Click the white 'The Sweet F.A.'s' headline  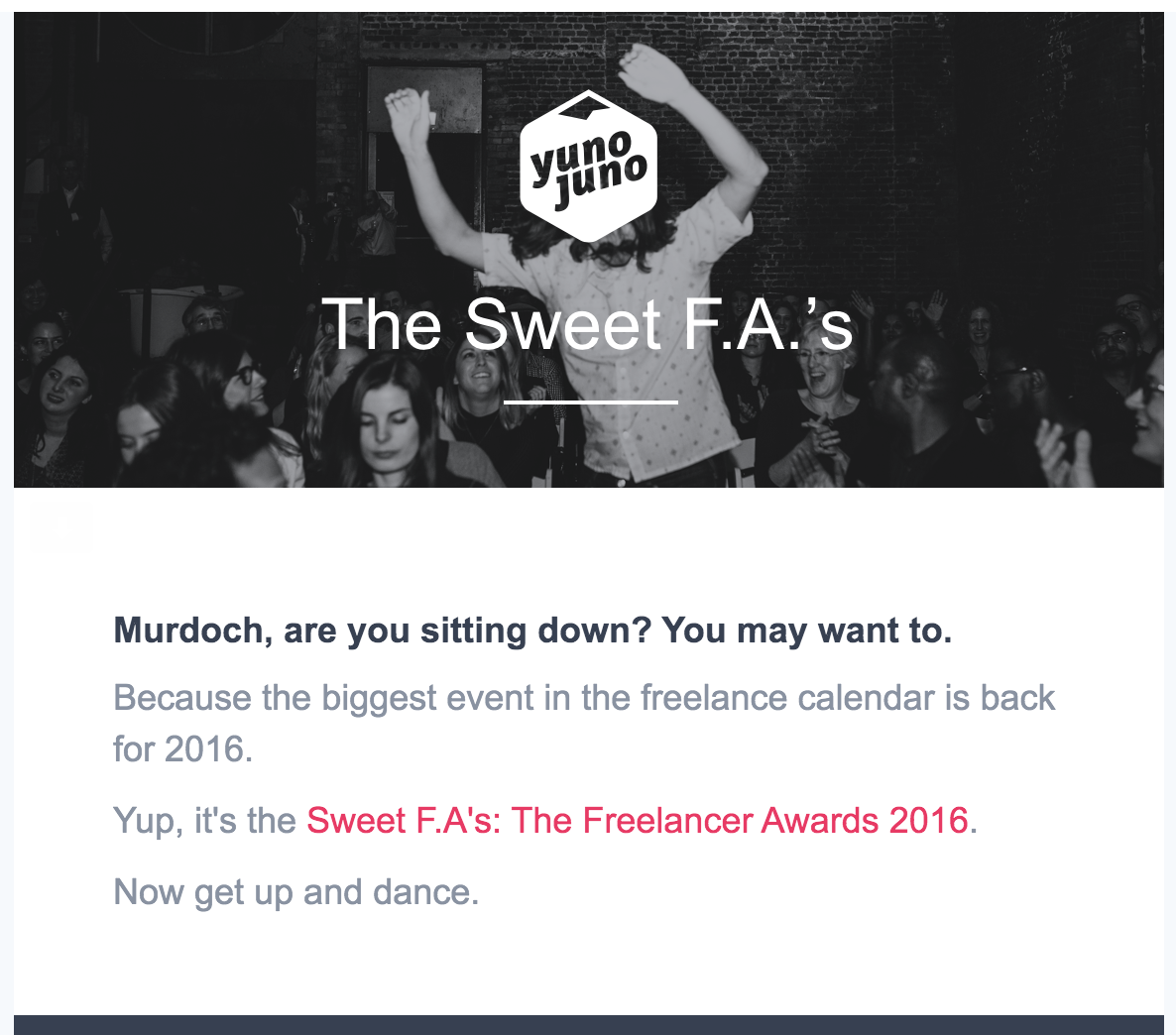pos(588,324)
